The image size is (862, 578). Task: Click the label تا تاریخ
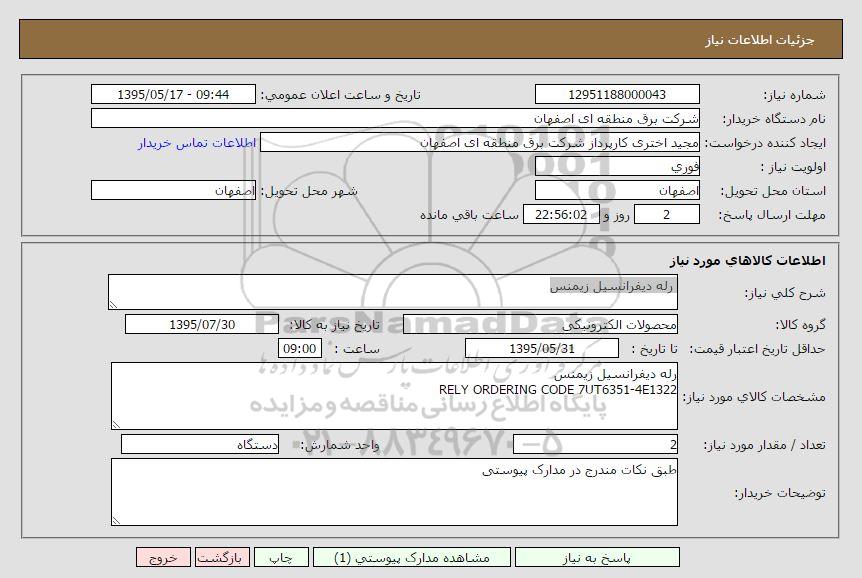pyautogui.click(x=654, y=349)
